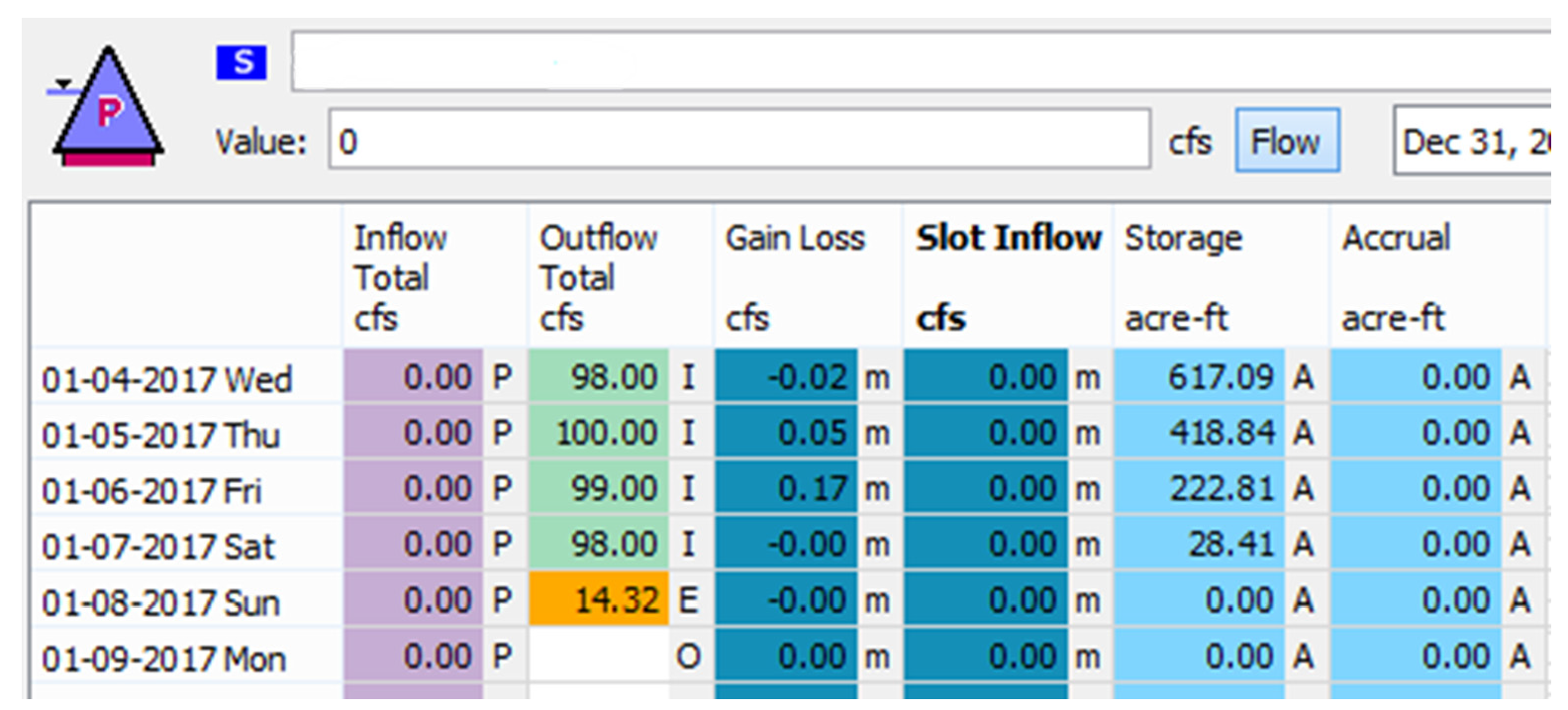
Task: Click the green 100.00 Outflow cell
Action: click(x=599, y=433)
